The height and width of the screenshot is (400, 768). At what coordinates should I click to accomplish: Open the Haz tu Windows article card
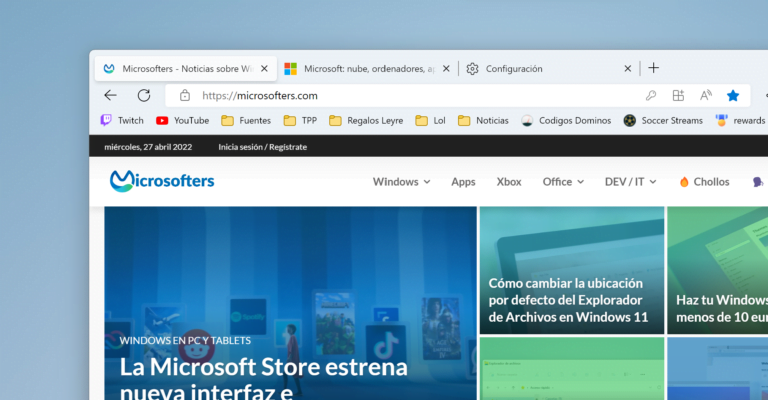tap(718, 270)
